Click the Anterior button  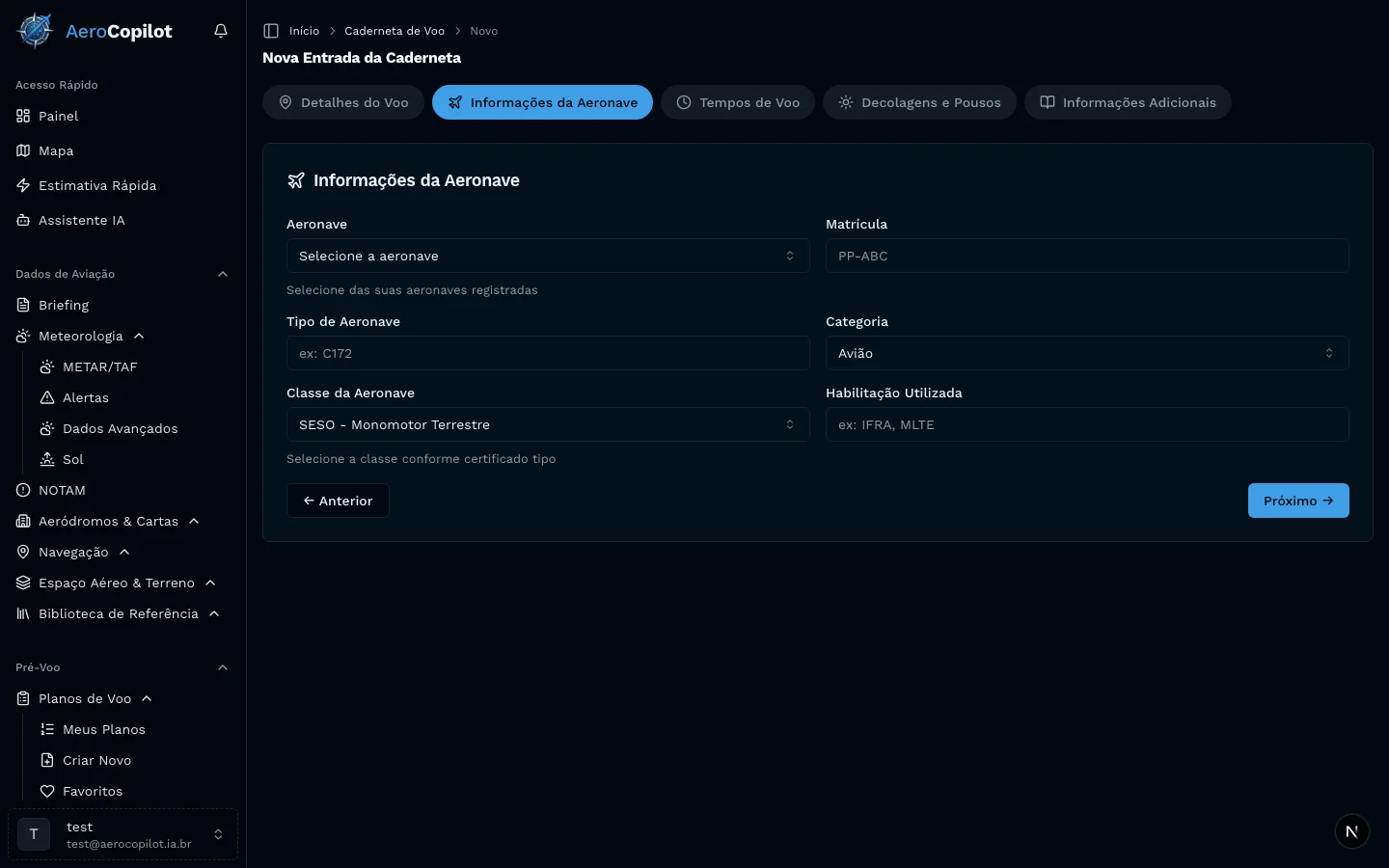coord(338,501)
